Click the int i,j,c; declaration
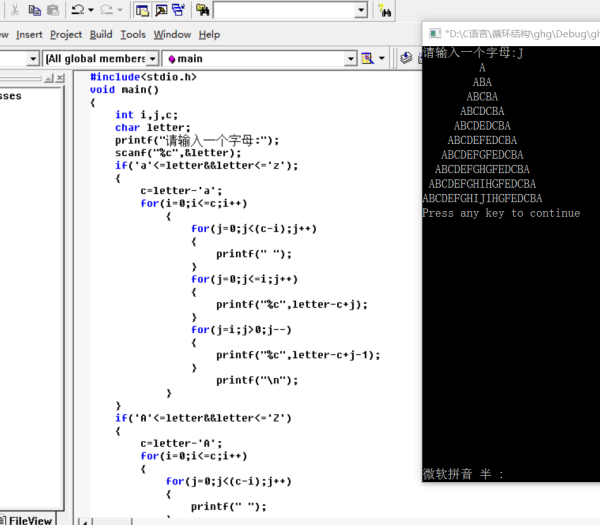Image resolution: width=600 pixels, height=525 pixels. pos(146,115)
